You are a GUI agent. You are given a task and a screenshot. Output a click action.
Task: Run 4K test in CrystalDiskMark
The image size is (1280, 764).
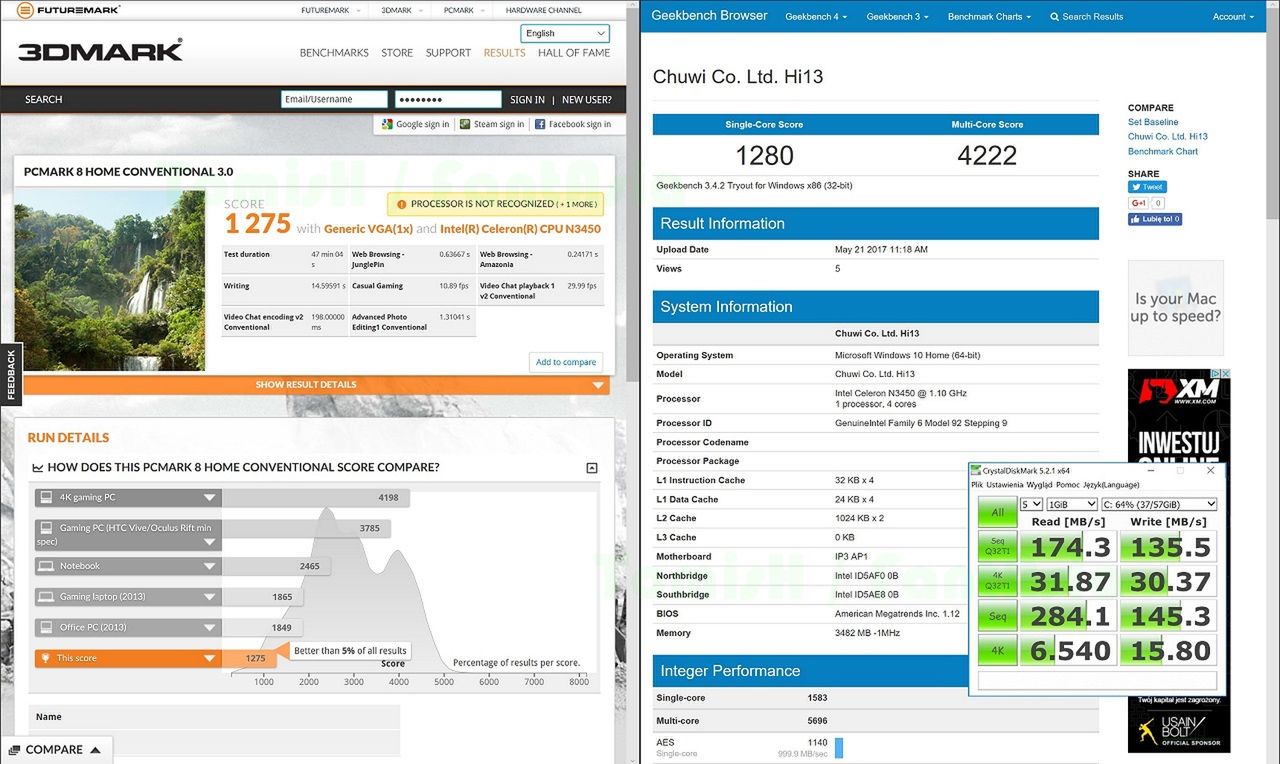click(997, 650)
